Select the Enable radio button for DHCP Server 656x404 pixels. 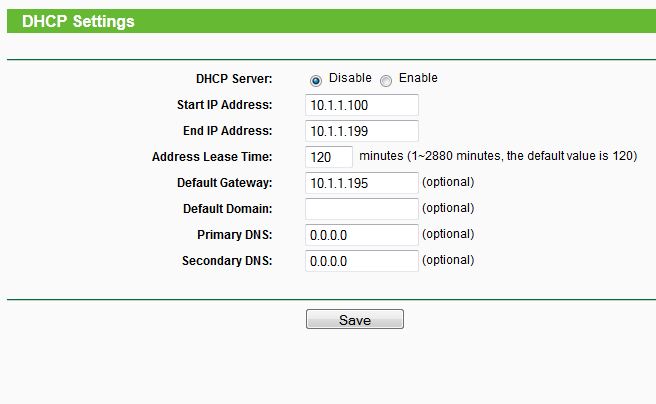click(386, 80)
